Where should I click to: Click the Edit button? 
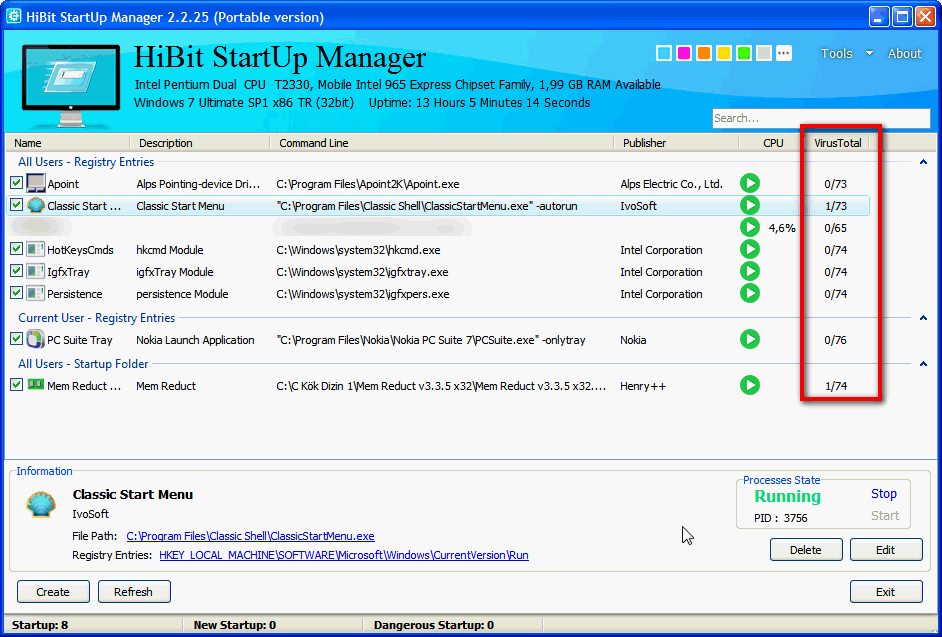pyautogui.click(x=886, y=550)
